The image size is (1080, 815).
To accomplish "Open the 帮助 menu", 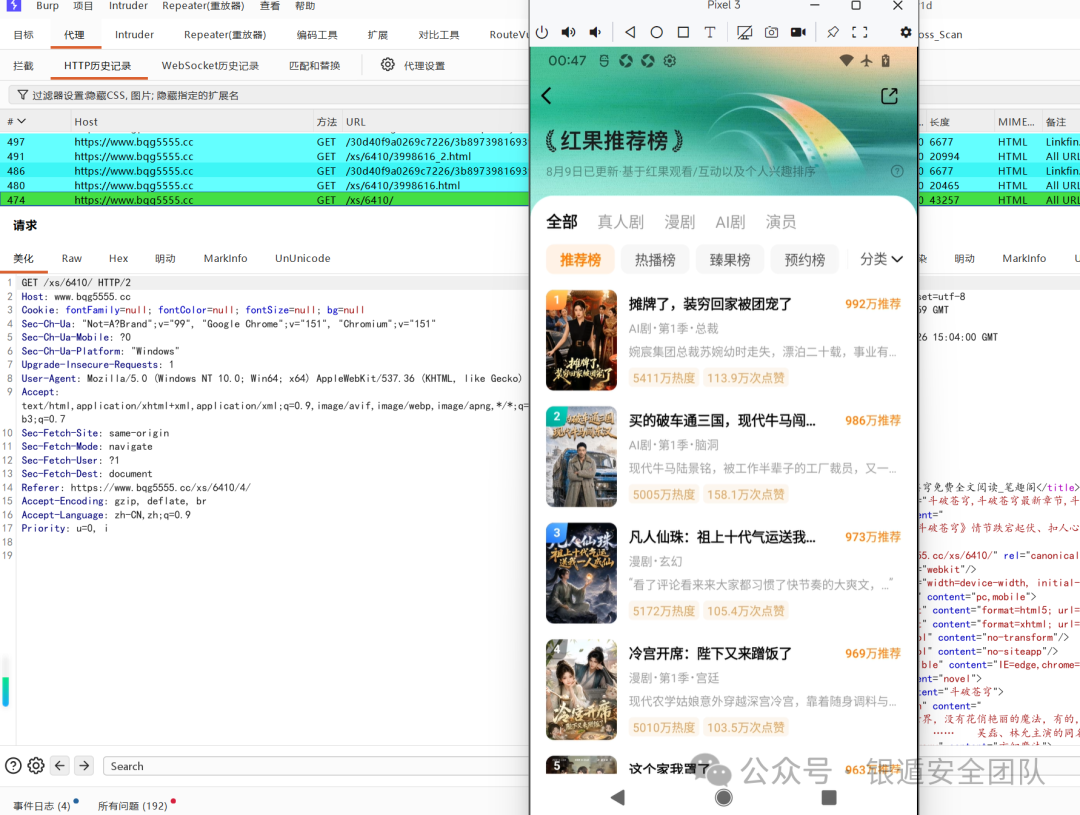I will 305,6.
